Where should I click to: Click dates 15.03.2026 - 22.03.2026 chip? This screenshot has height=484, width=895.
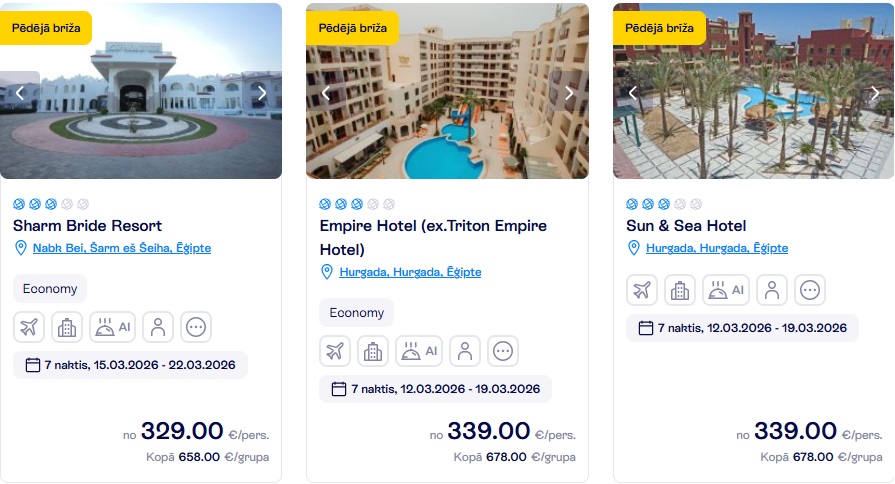click(x=130, y=365)
